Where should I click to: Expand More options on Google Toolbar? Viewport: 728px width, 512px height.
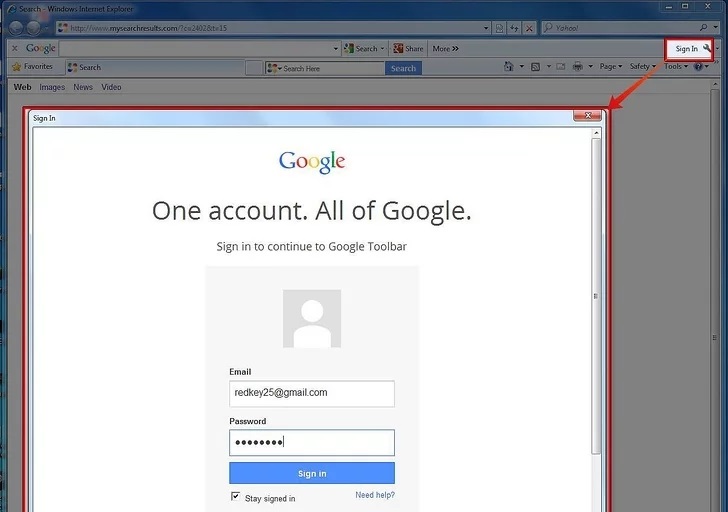coord(445,48)
